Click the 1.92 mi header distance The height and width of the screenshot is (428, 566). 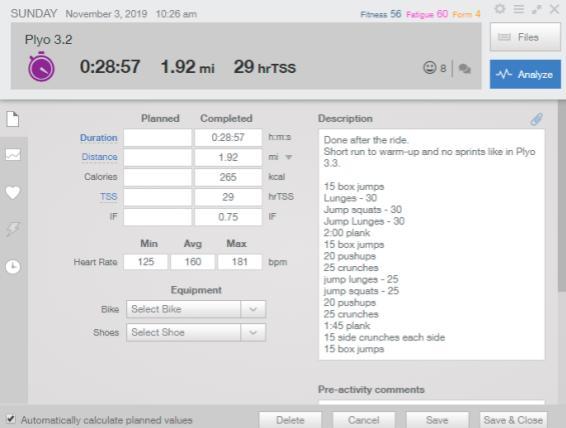click(x=187, y=67)
